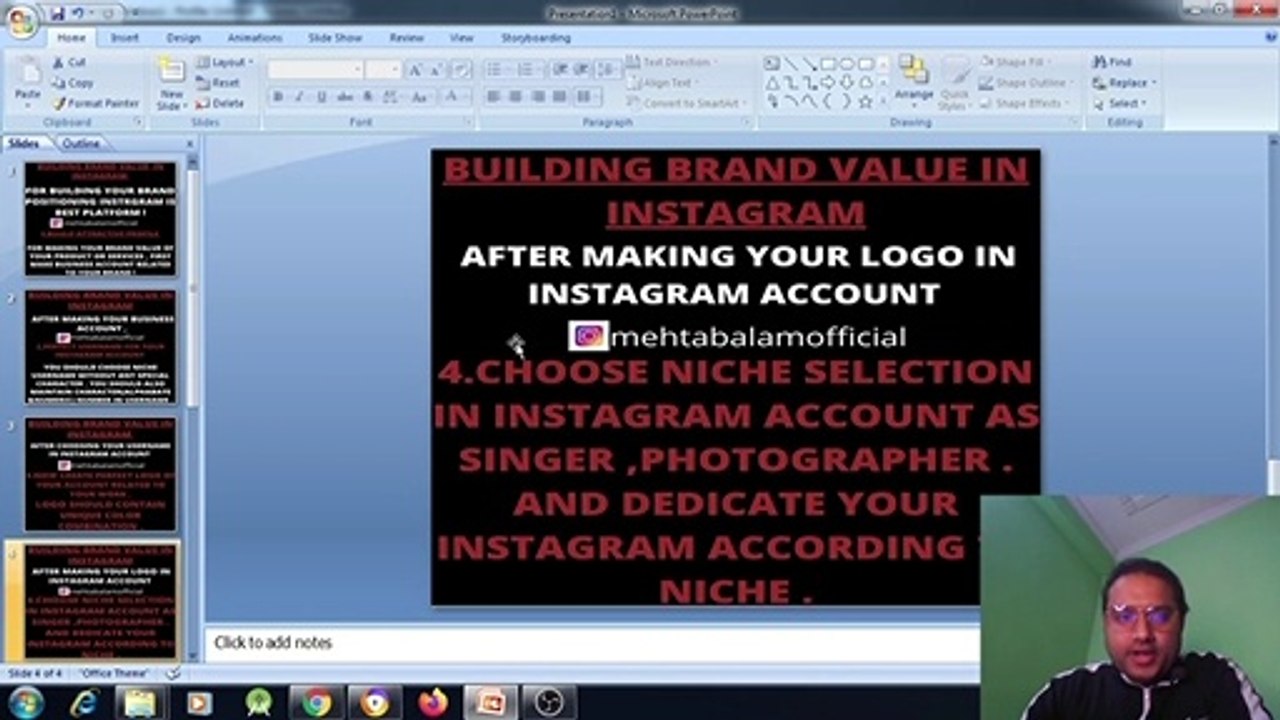Open the Select dropdown in Editing group
Viewport: 1280px width, 720px height.
click(1120, 103)
